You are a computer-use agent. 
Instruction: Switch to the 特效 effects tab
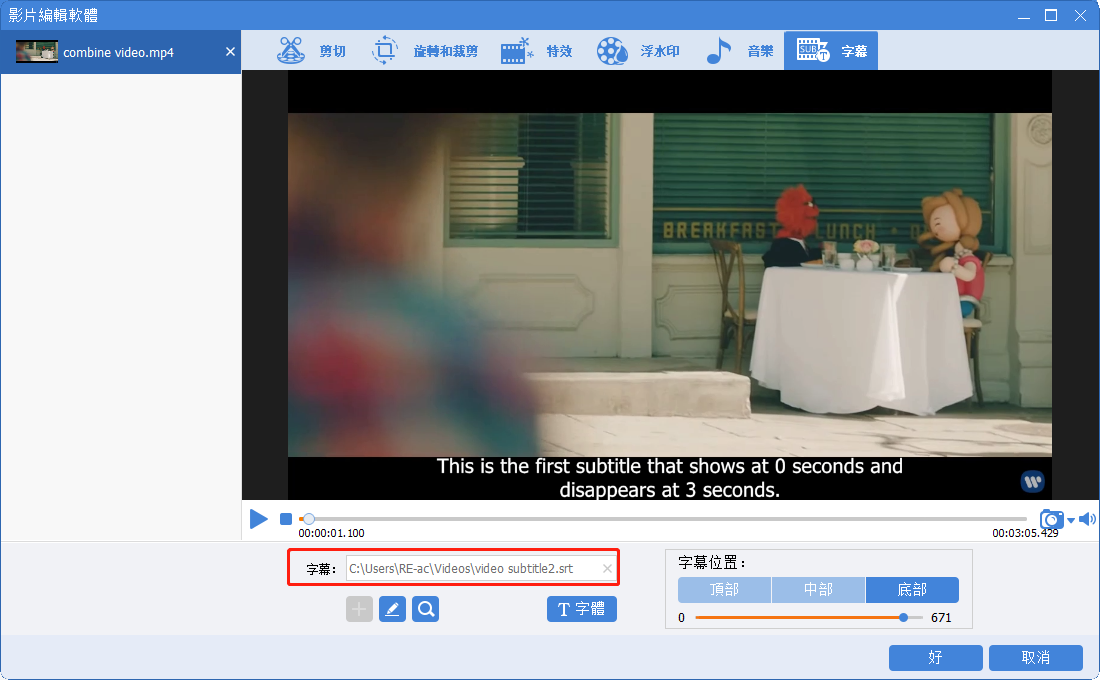[x=537, y=51]
